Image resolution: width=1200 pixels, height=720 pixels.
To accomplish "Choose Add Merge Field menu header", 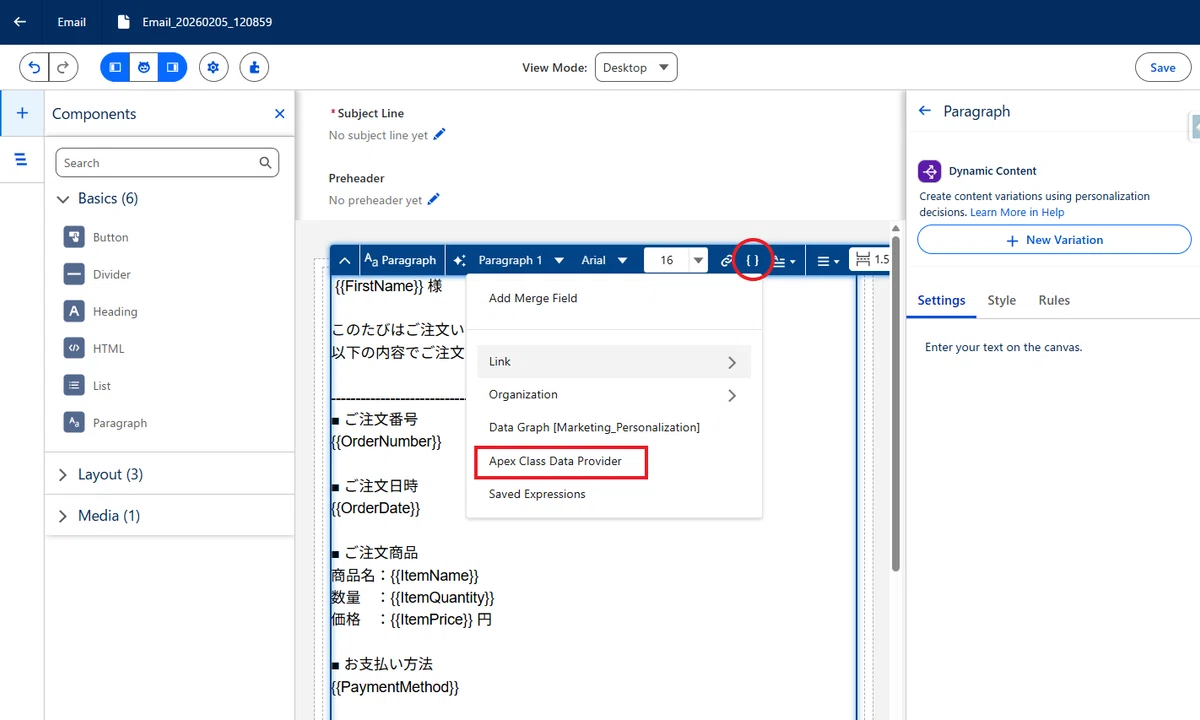I will click(533, 298).
